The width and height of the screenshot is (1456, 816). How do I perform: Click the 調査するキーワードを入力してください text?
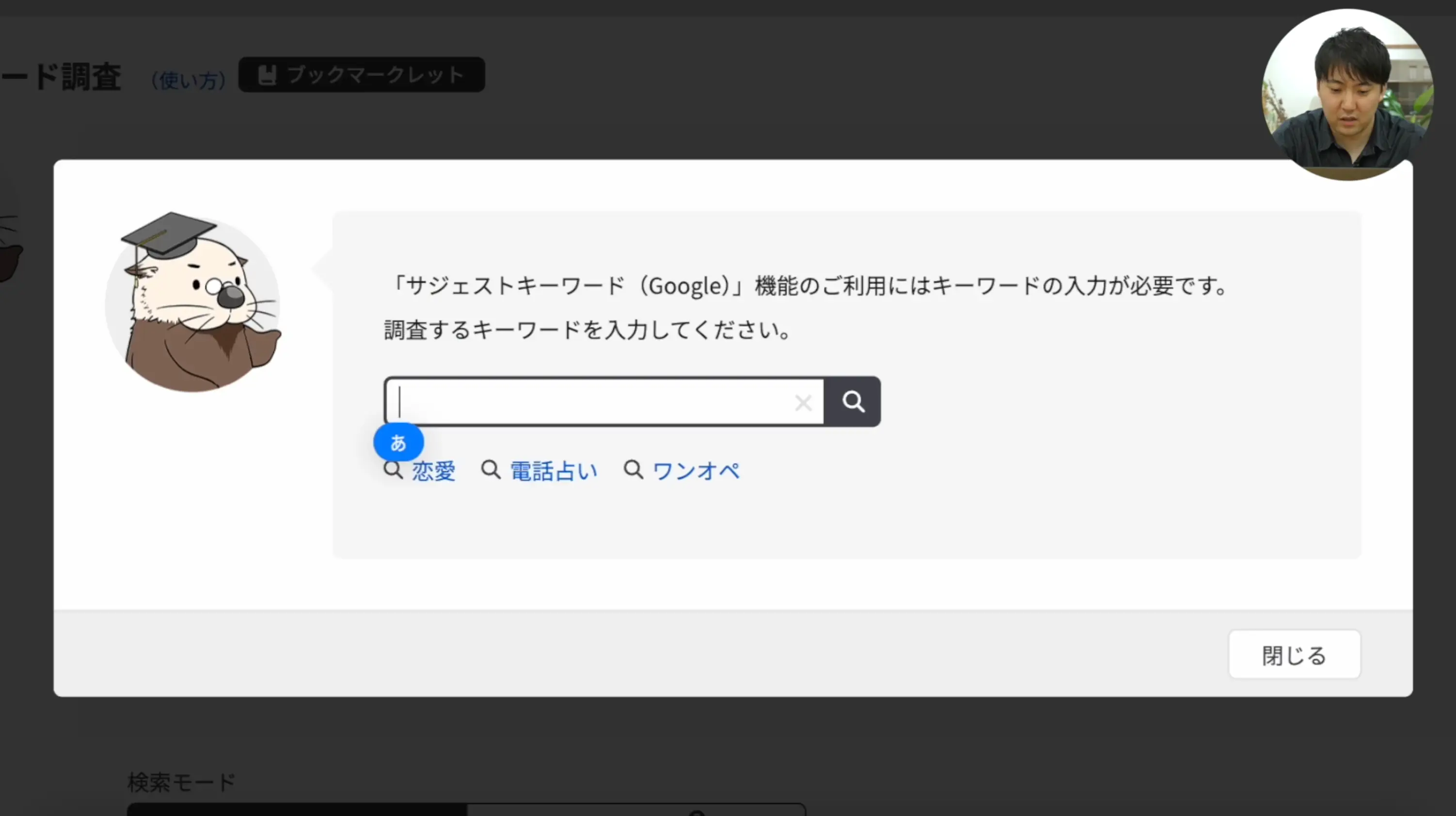click(x=588, y=330)
